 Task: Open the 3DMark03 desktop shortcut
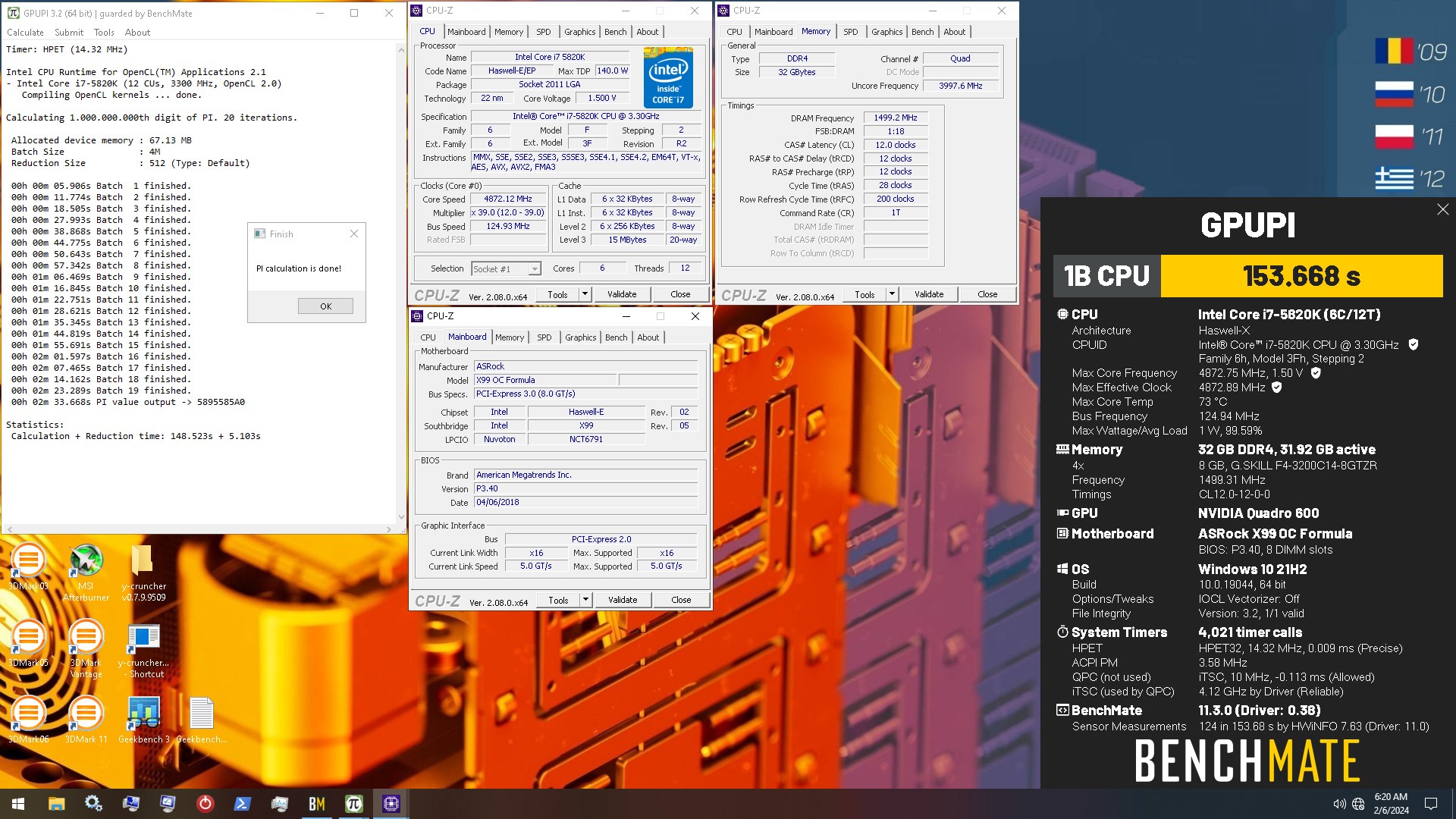pos(28,567)
